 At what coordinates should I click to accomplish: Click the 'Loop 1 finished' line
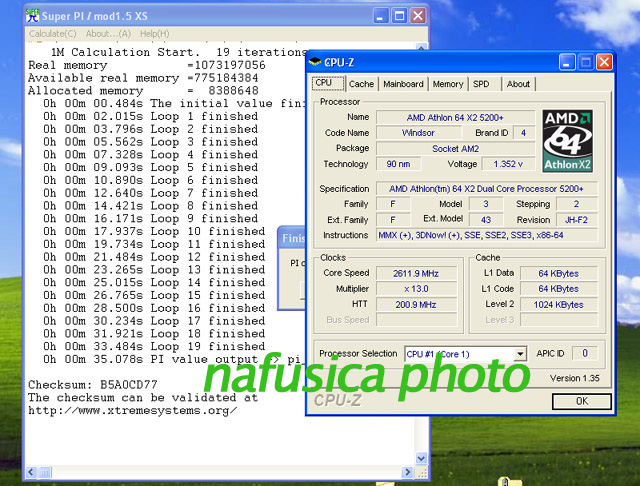(x=151, y=116)
